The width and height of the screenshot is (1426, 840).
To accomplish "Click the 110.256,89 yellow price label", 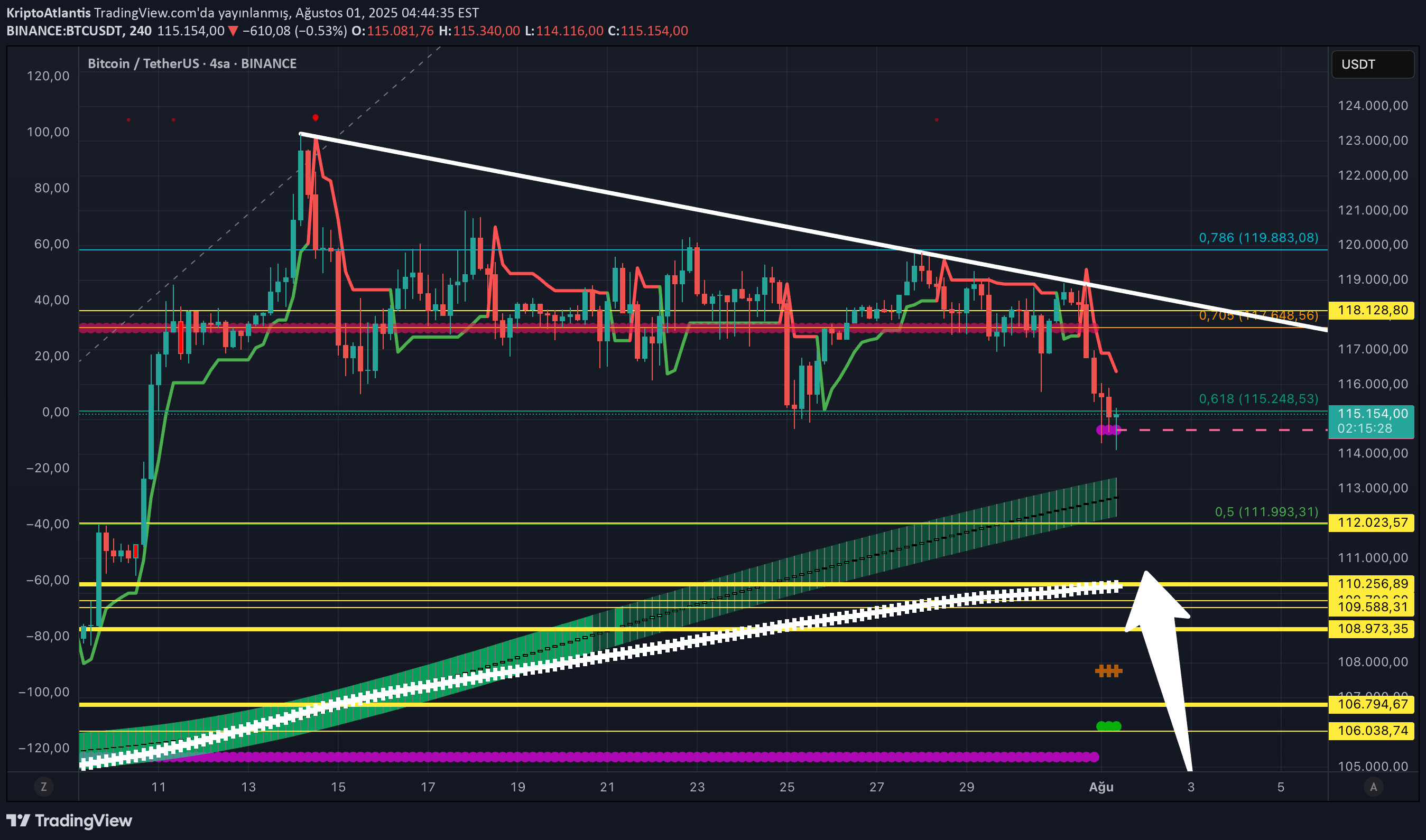I will tap(1371, 584).
